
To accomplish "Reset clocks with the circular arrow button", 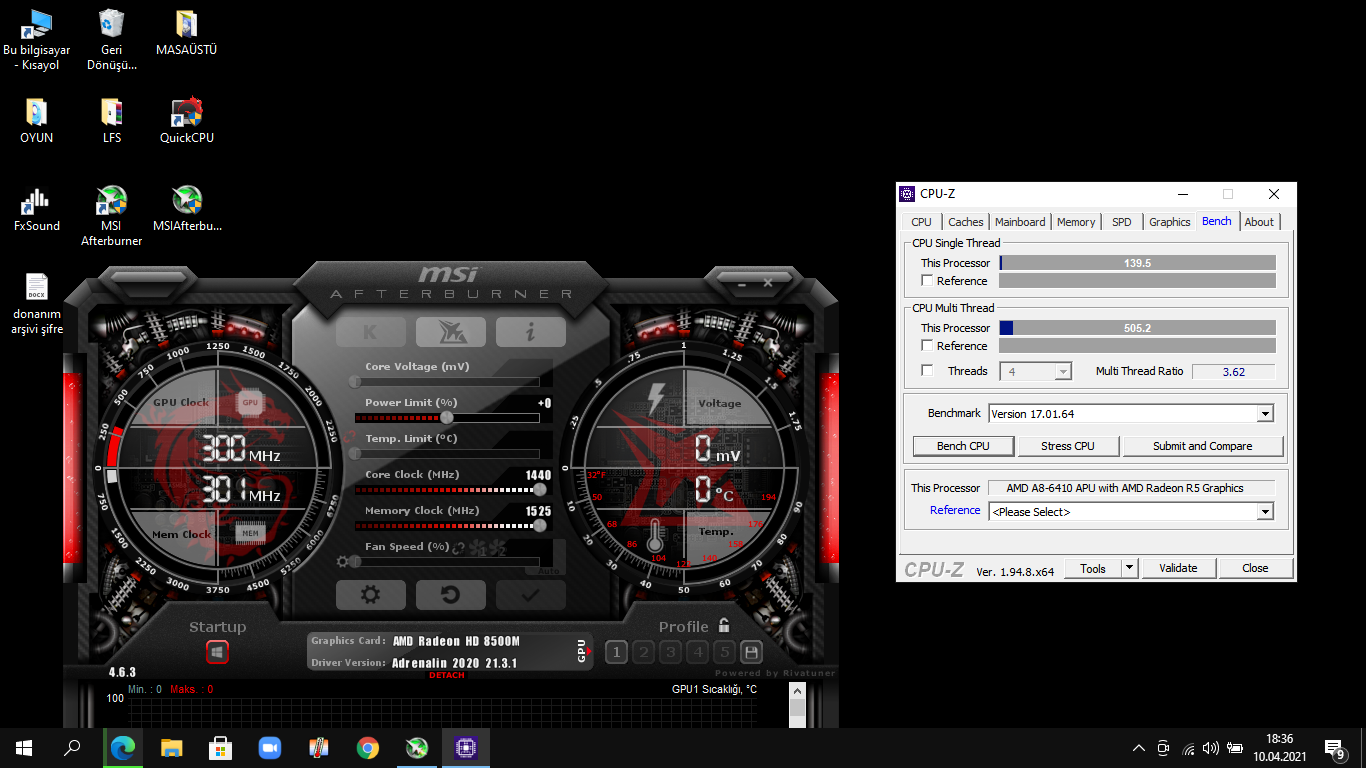I will click(451, 595).
